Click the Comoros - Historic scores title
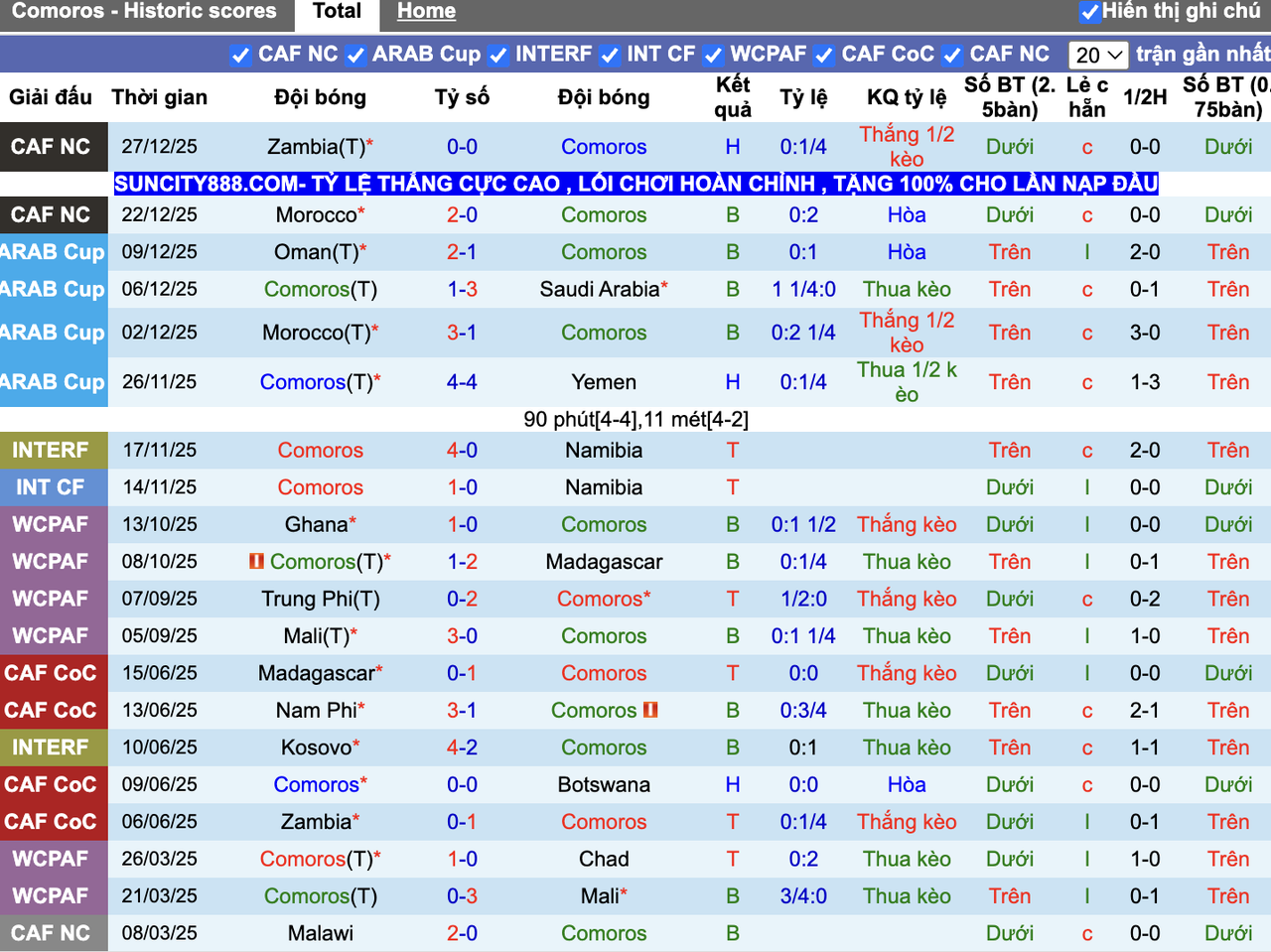This screenshot has width=1271, height=952. point(144,12)
